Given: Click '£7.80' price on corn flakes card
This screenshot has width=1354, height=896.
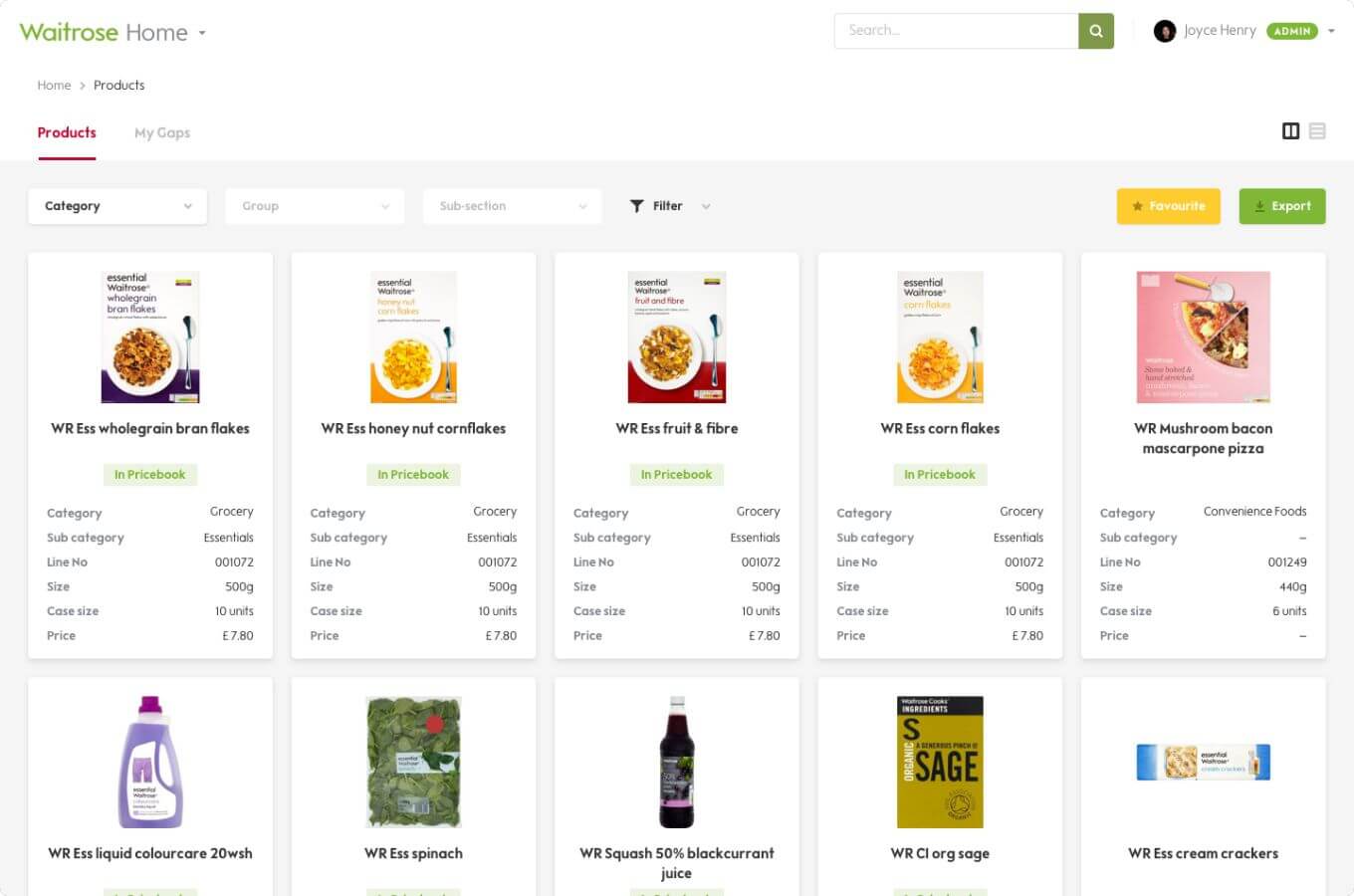Looking at the screenshot, I should (x=1027, y=635).
